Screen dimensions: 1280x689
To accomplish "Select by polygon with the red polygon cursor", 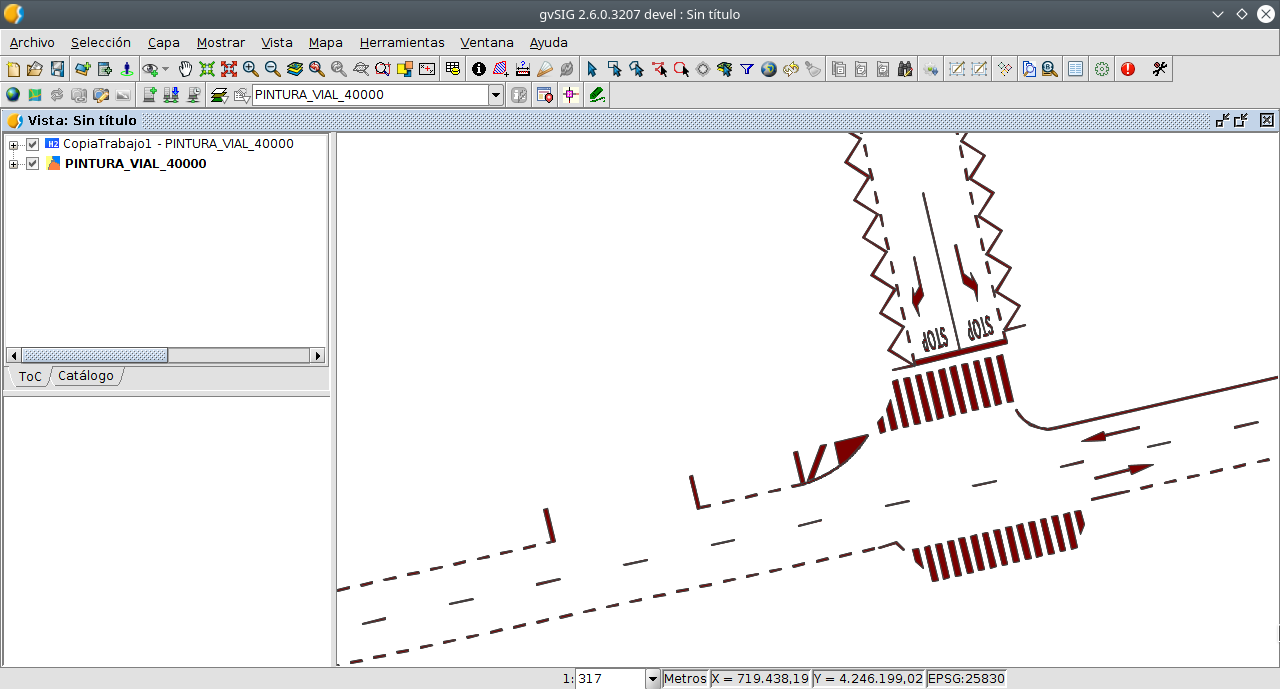I will tap(659, 69).
